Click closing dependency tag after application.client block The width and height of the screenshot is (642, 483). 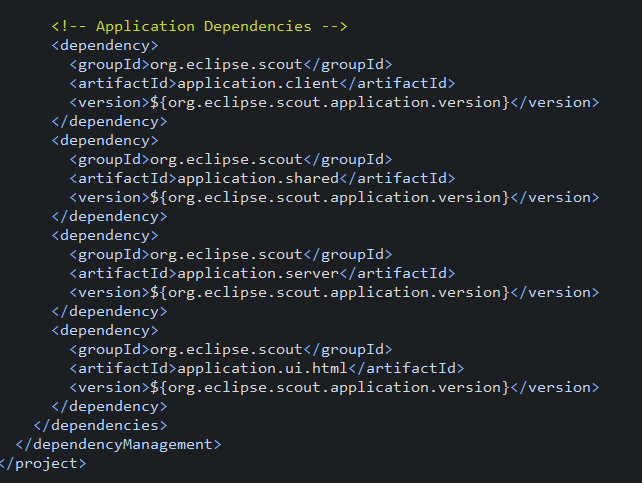coord(109,122)
